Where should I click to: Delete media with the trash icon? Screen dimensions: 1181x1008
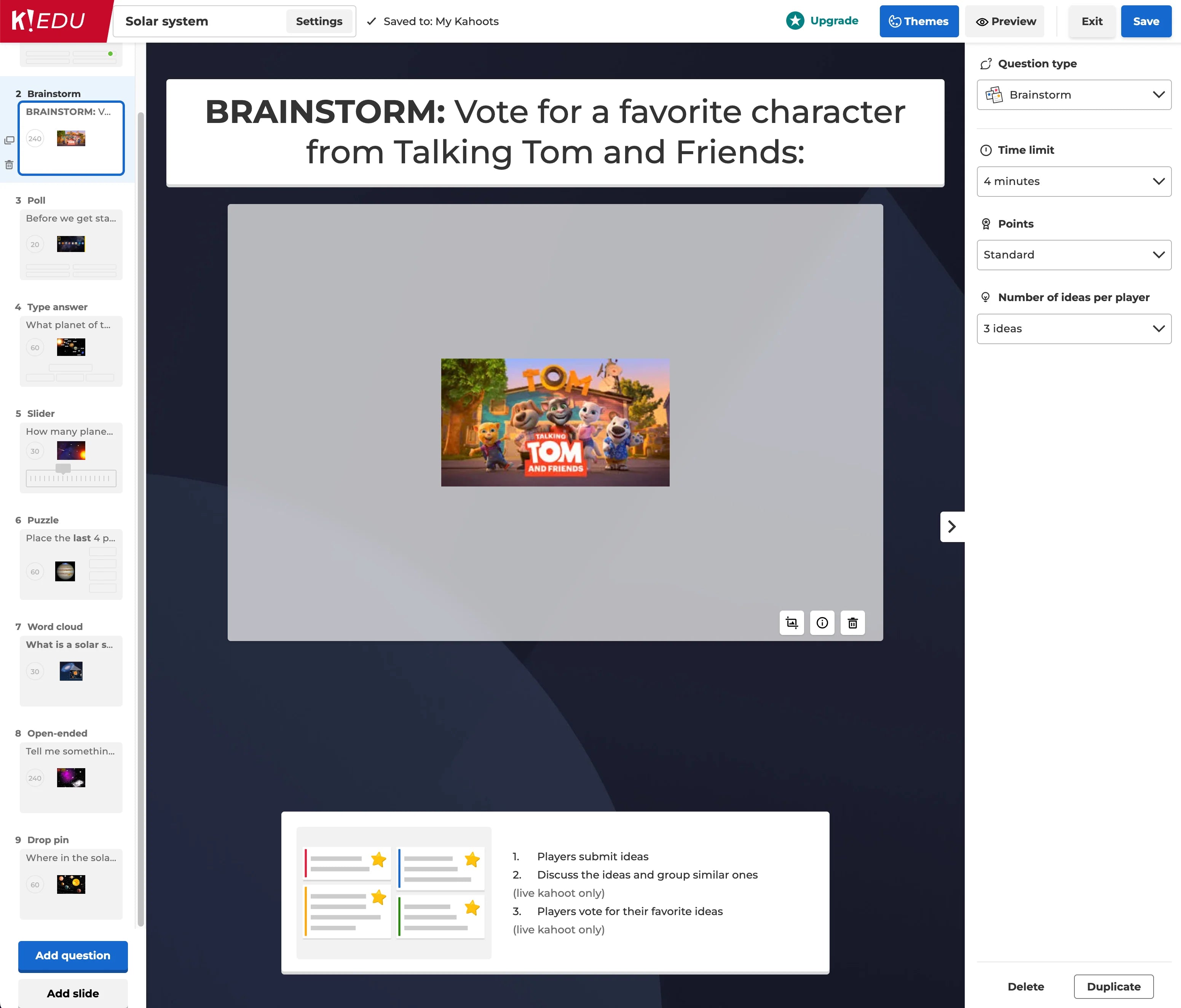coord(853,623)
